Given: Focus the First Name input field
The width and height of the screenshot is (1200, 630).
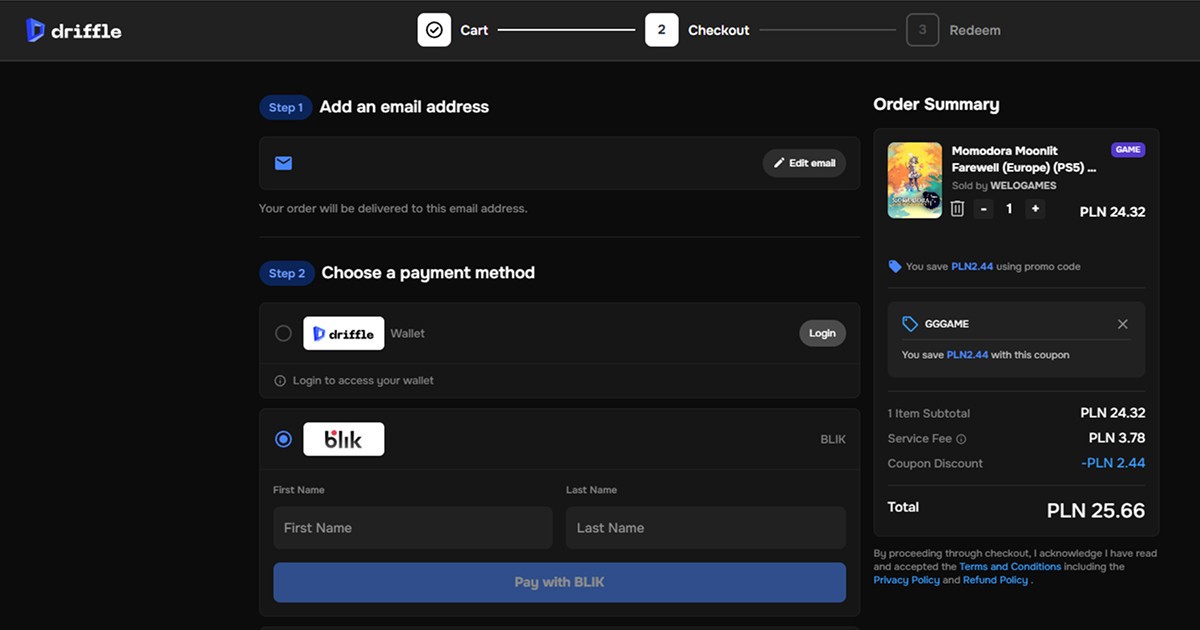Looking at the screenshot, I should 412,528.
